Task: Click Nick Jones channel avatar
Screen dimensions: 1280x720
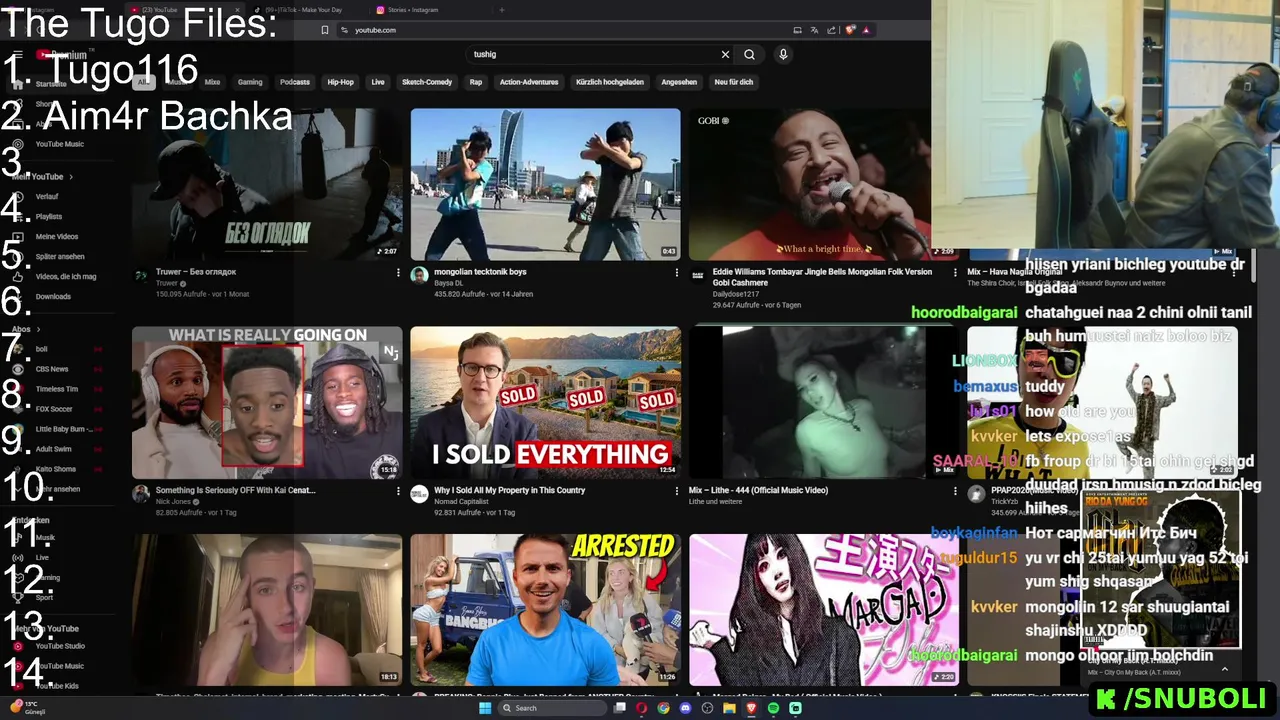Action: (141, 494)
